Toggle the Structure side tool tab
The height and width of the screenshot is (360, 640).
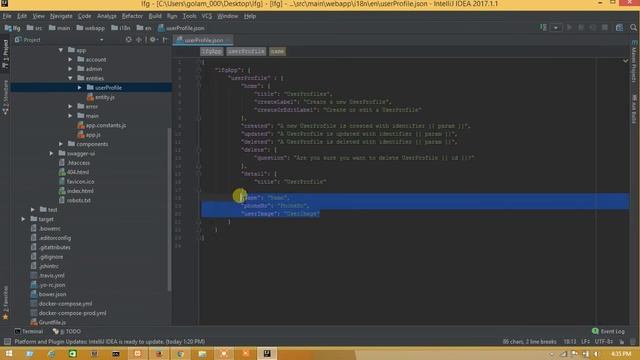(x=5, y=97)
